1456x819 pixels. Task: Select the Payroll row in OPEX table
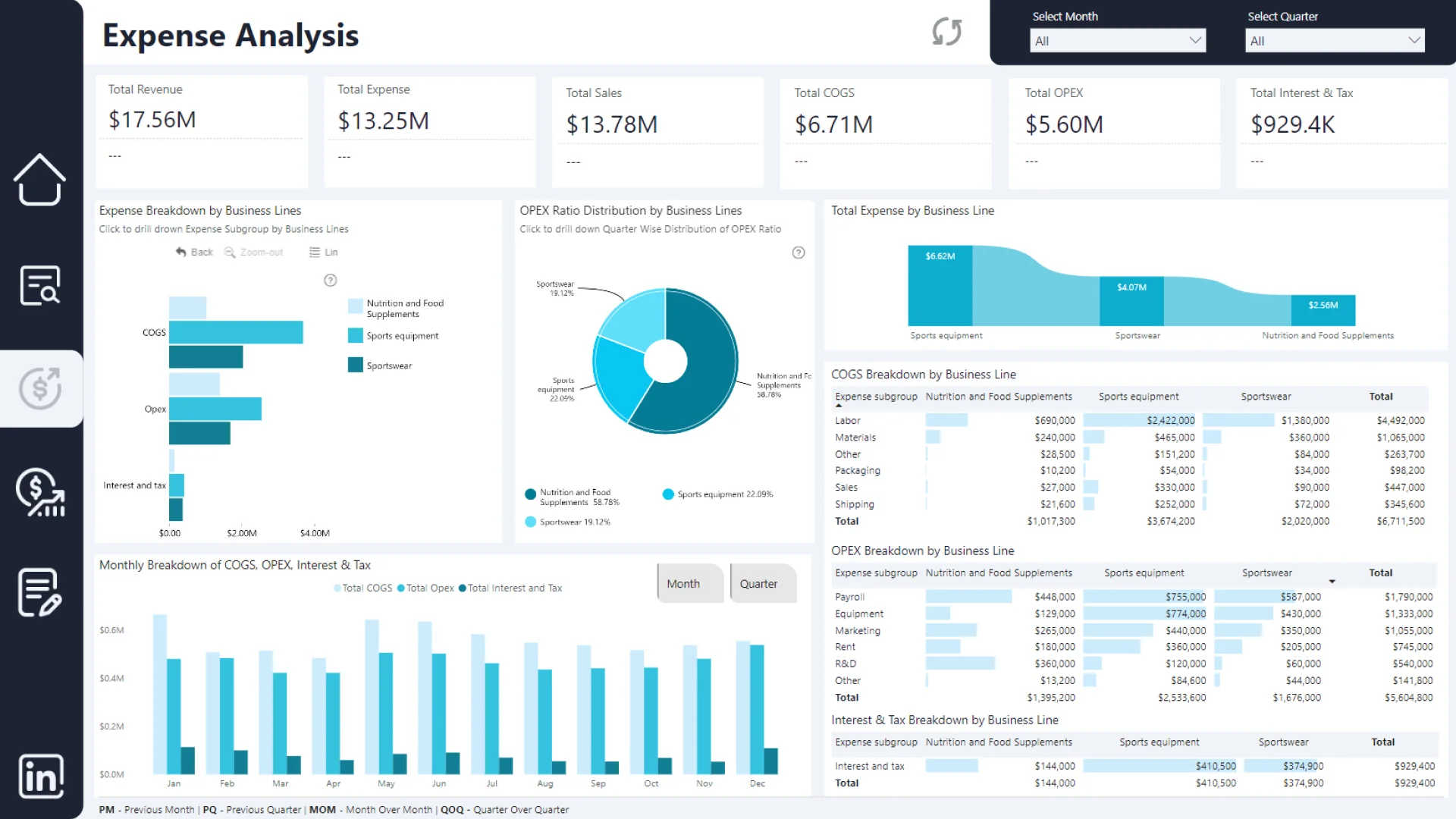tap(1134, 597)
